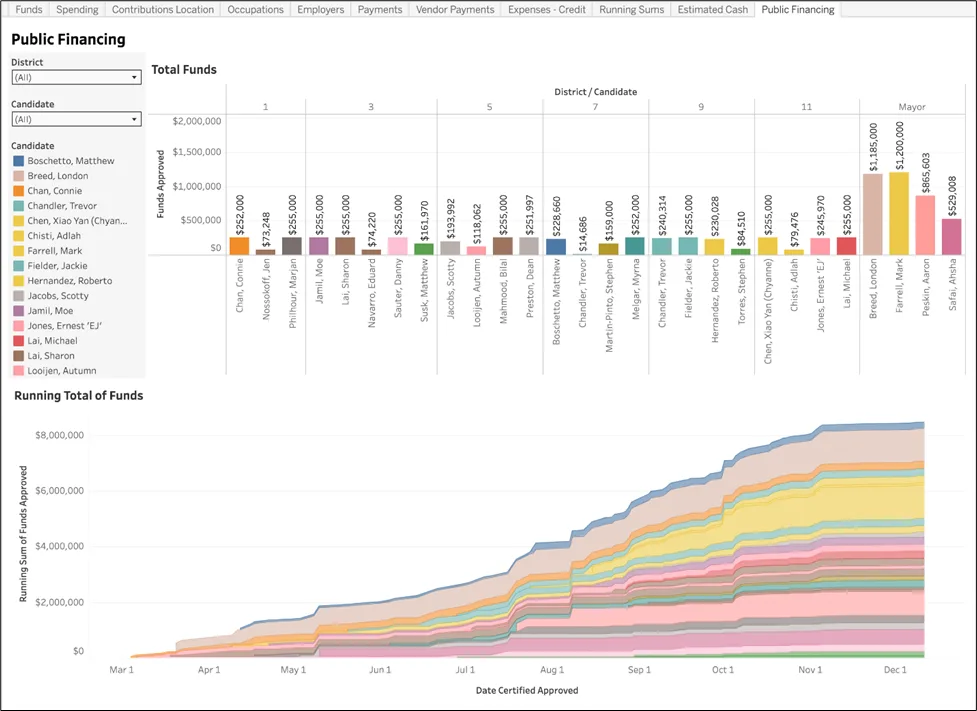977x711 pixels.
Task: Open the Candidate filter dropdown
Action: 76,119
